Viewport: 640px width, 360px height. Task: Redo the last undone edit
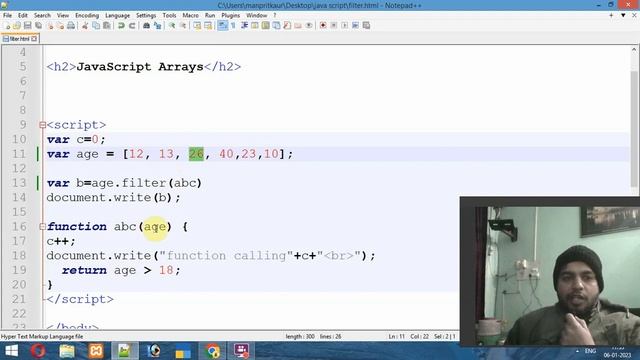tap(132, 25)
